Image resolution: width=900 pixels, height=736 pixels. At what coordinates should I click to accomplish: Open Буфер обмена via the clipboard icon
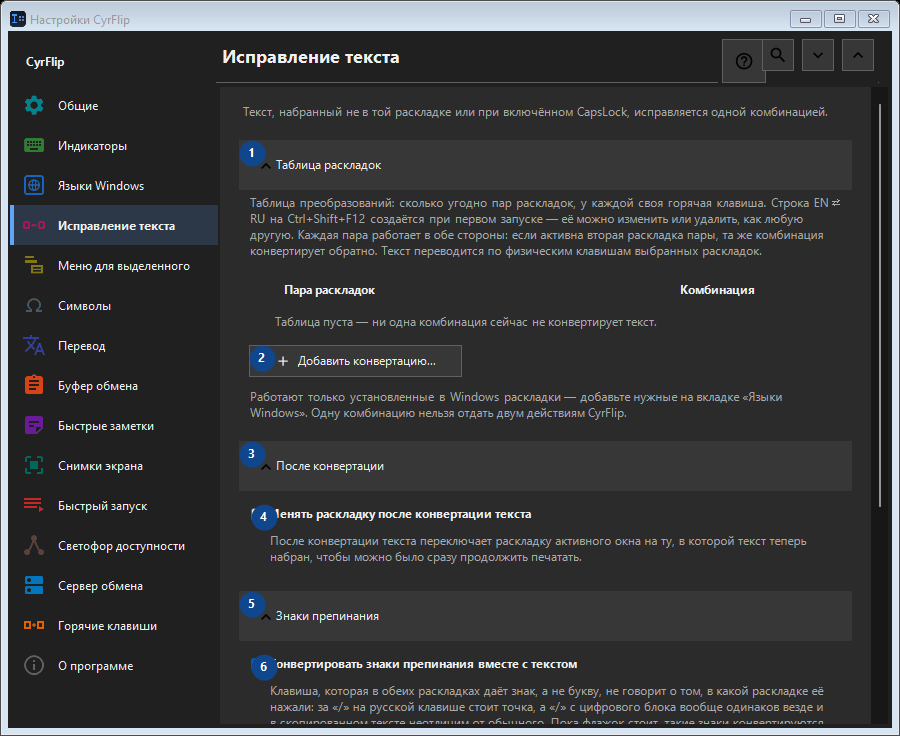point(34,385)
